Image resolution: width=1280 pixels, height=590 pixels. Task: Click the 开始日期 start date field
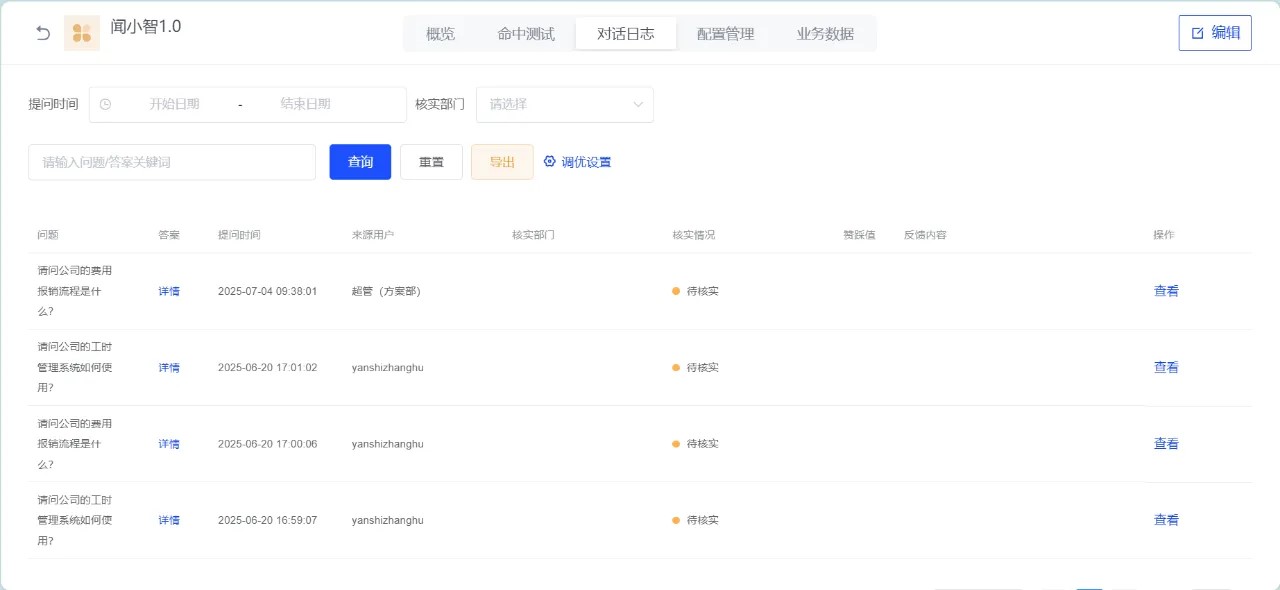[175, 104]
